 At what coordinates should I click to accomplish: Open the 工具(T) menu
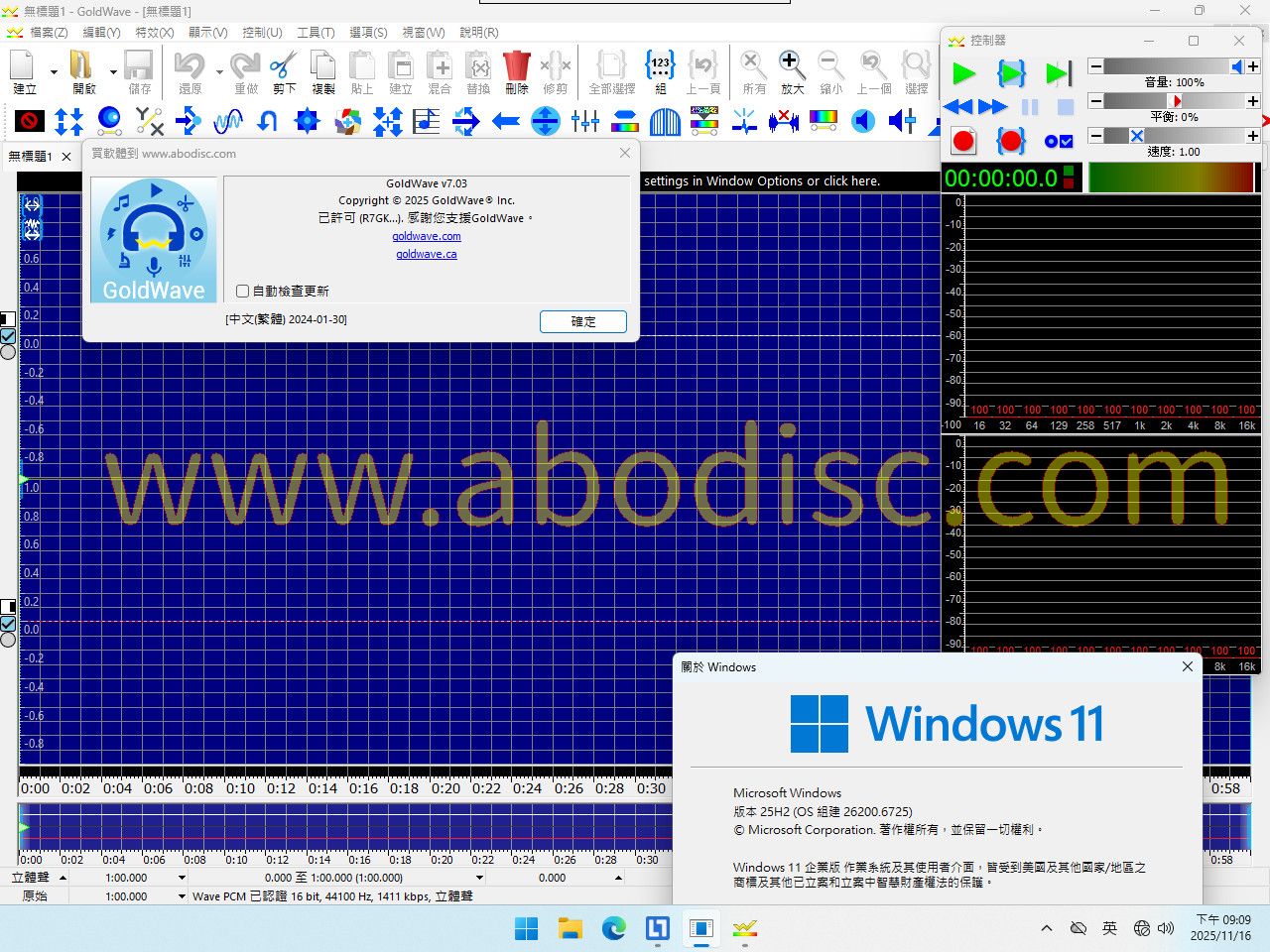pos(316,33)
